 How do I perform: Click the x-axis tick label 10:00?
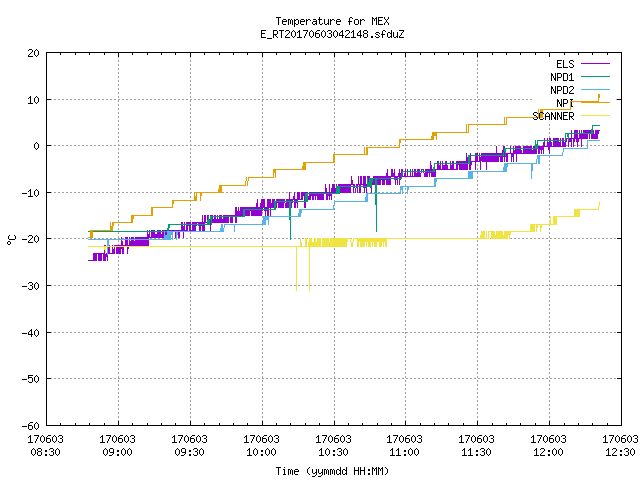[261, 452]
